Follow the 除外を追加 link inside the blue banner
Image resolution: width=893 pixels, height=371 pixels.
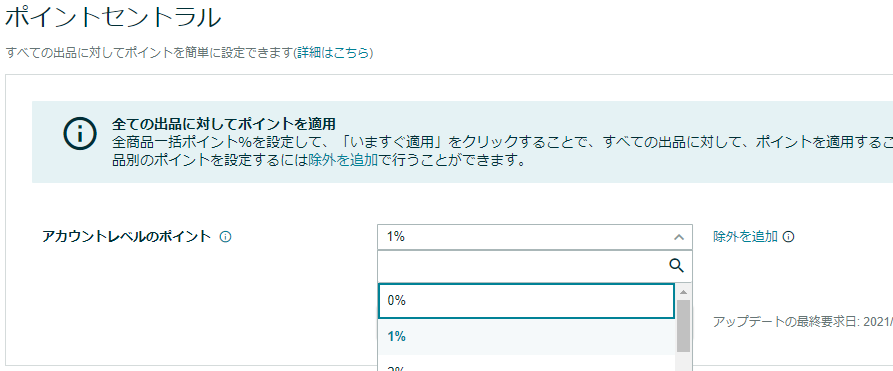(x=343, y=160)
